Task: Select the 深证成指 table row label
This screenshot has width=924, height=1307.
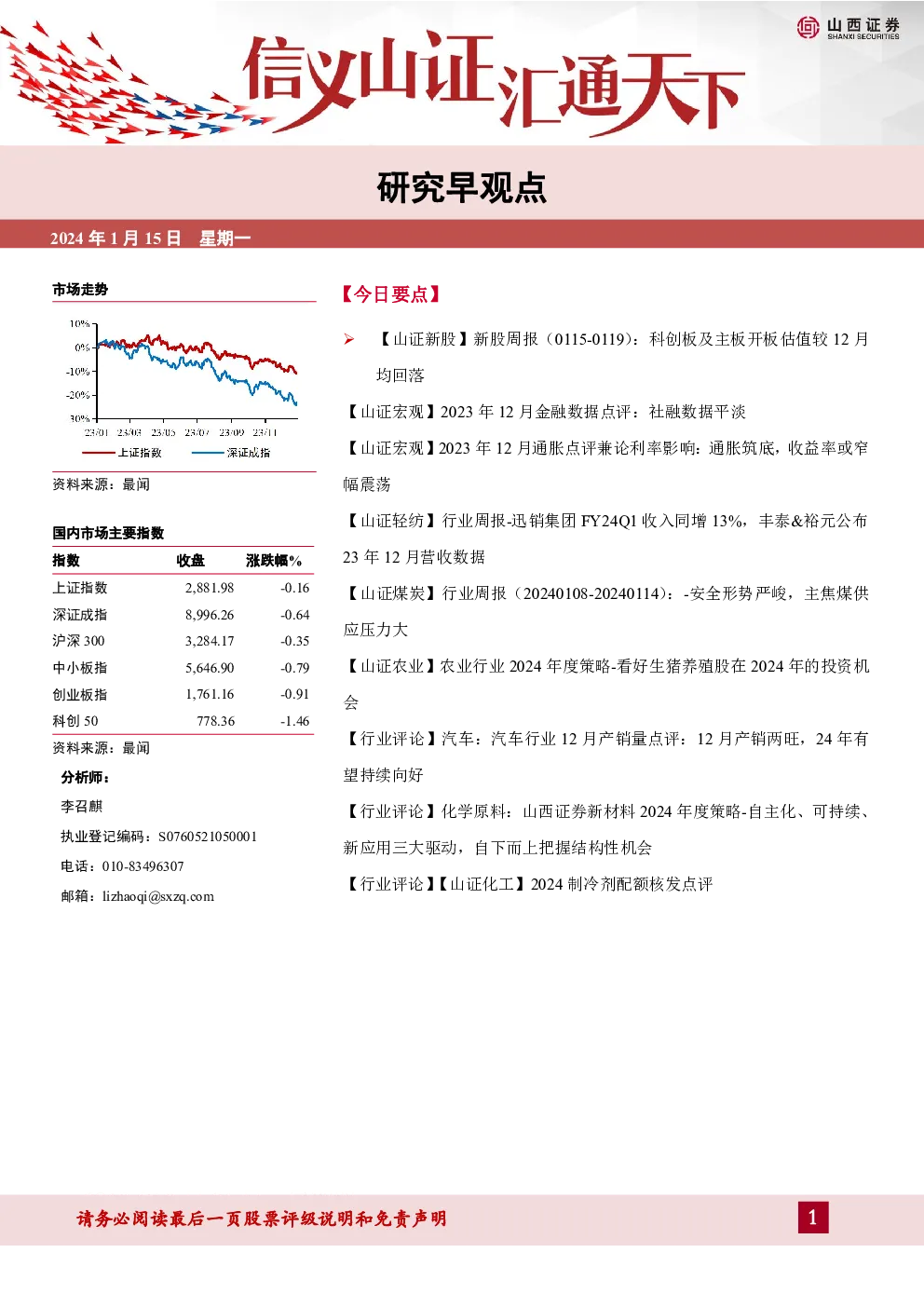Action: 80,615
